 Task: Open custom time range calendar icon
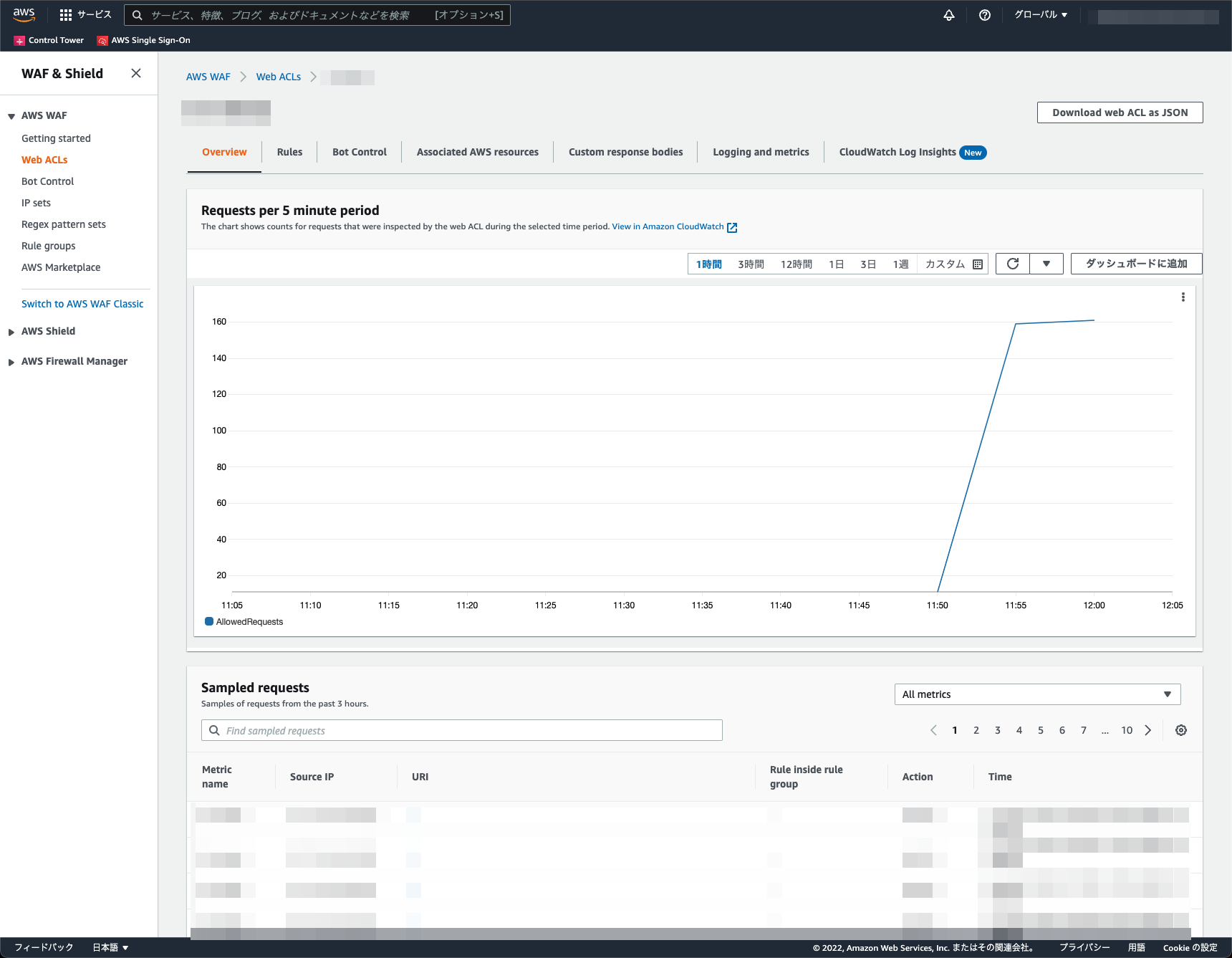[x=978, y=264]
